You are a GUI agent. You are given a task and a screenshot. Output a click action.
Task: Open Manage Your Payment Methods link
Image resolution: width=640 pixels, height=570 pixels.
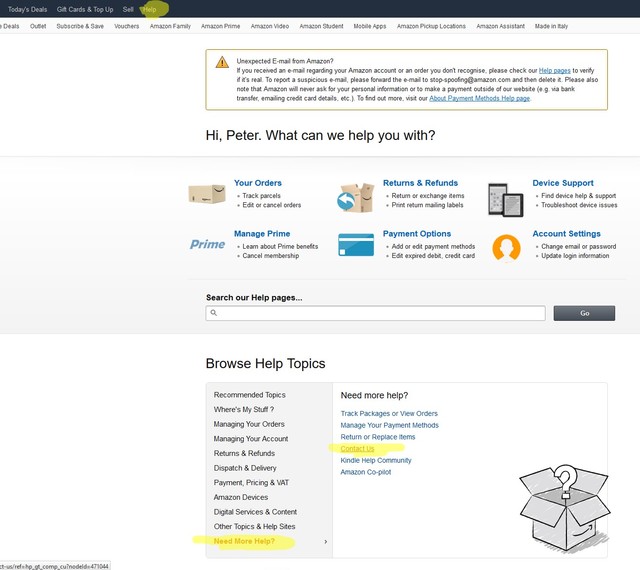(389, 425)
